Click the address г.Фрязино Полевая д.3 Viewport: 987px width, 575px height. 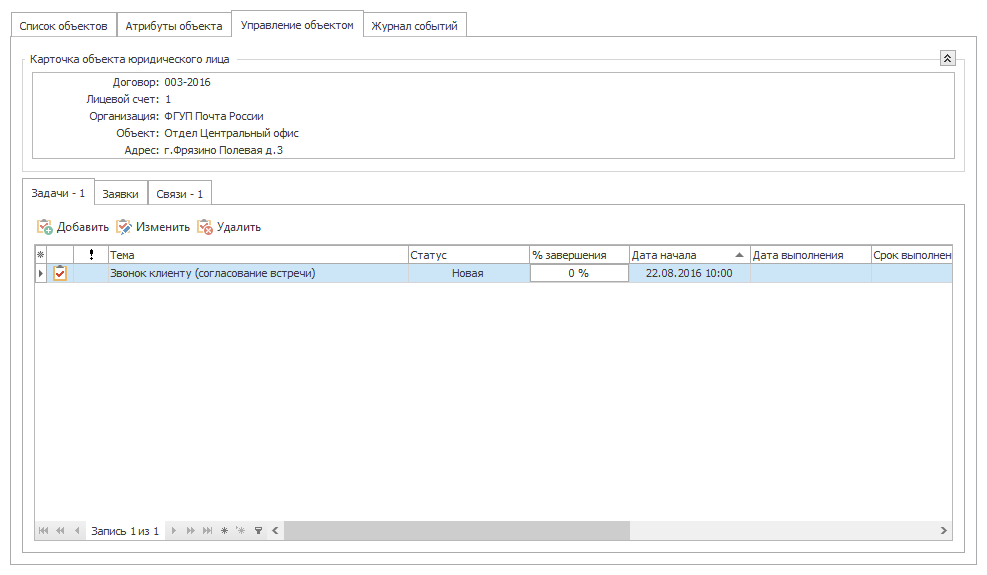click(x=223, y=150)
